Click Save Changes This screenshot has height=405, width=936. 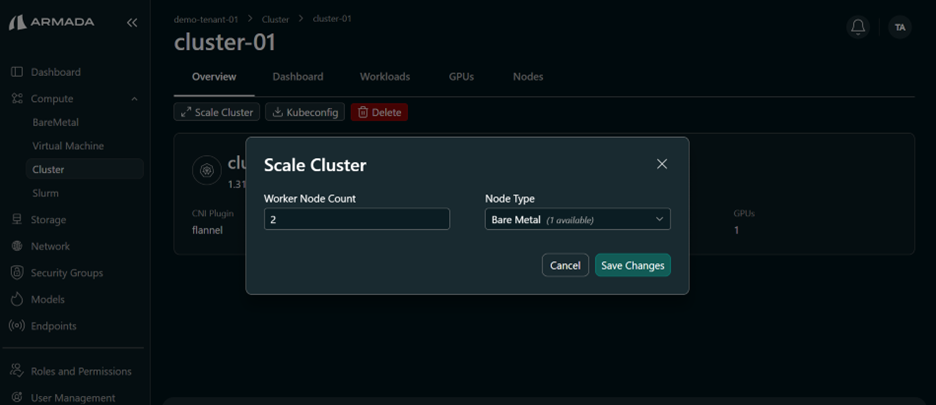(x=633, y=265)
